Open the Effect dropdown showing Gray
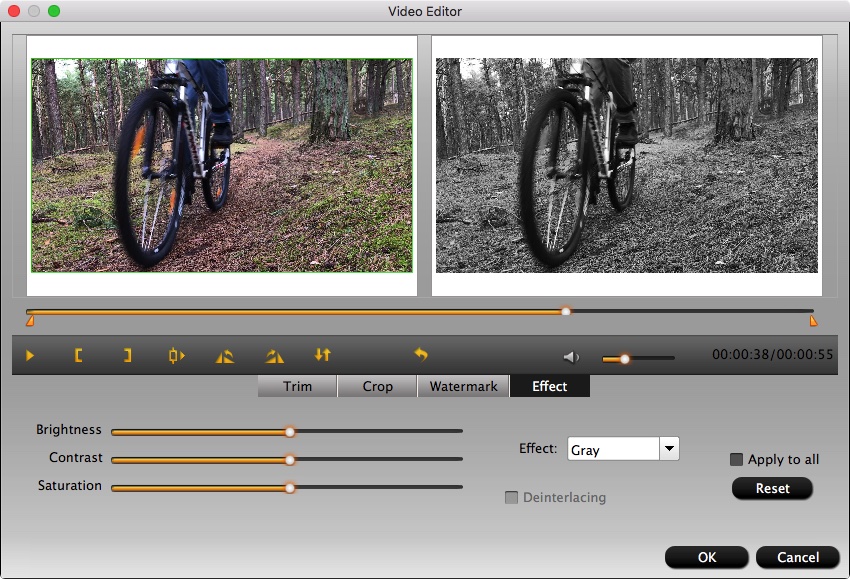The height and width of the screenshot is (579, 850). coord(669,449)
